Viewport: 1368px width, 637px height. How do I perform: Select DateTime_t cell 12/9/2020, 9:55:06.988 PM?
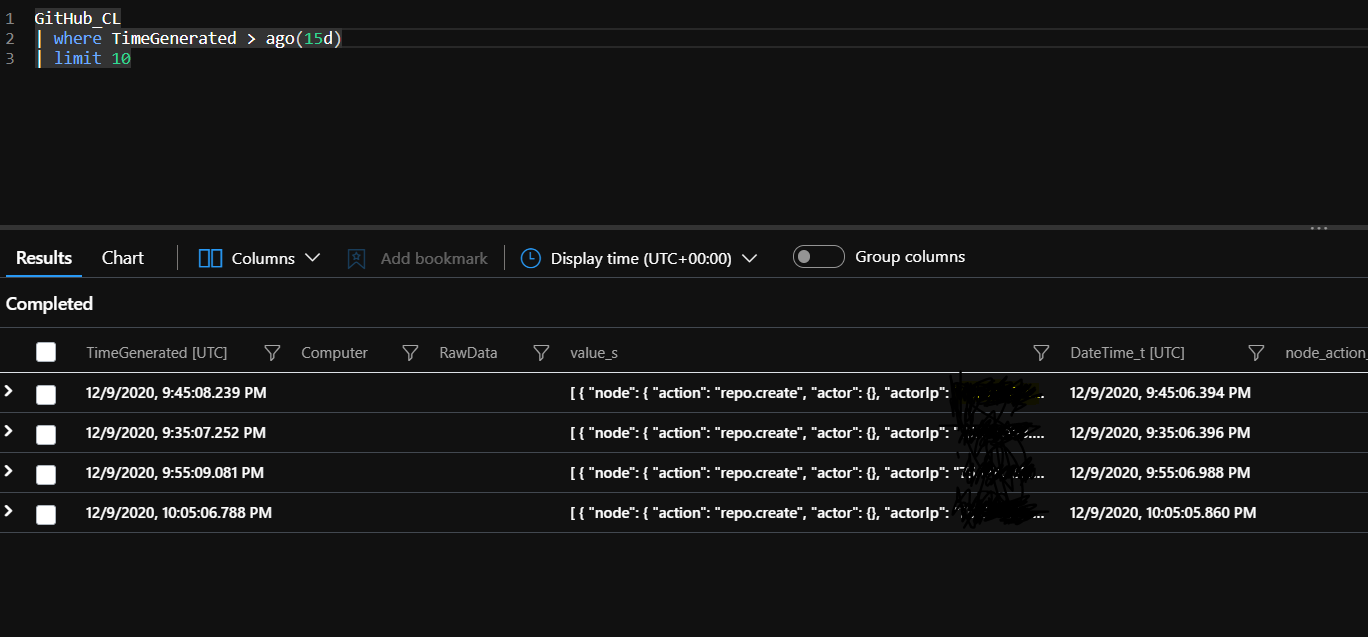[x=1160, y=473]
